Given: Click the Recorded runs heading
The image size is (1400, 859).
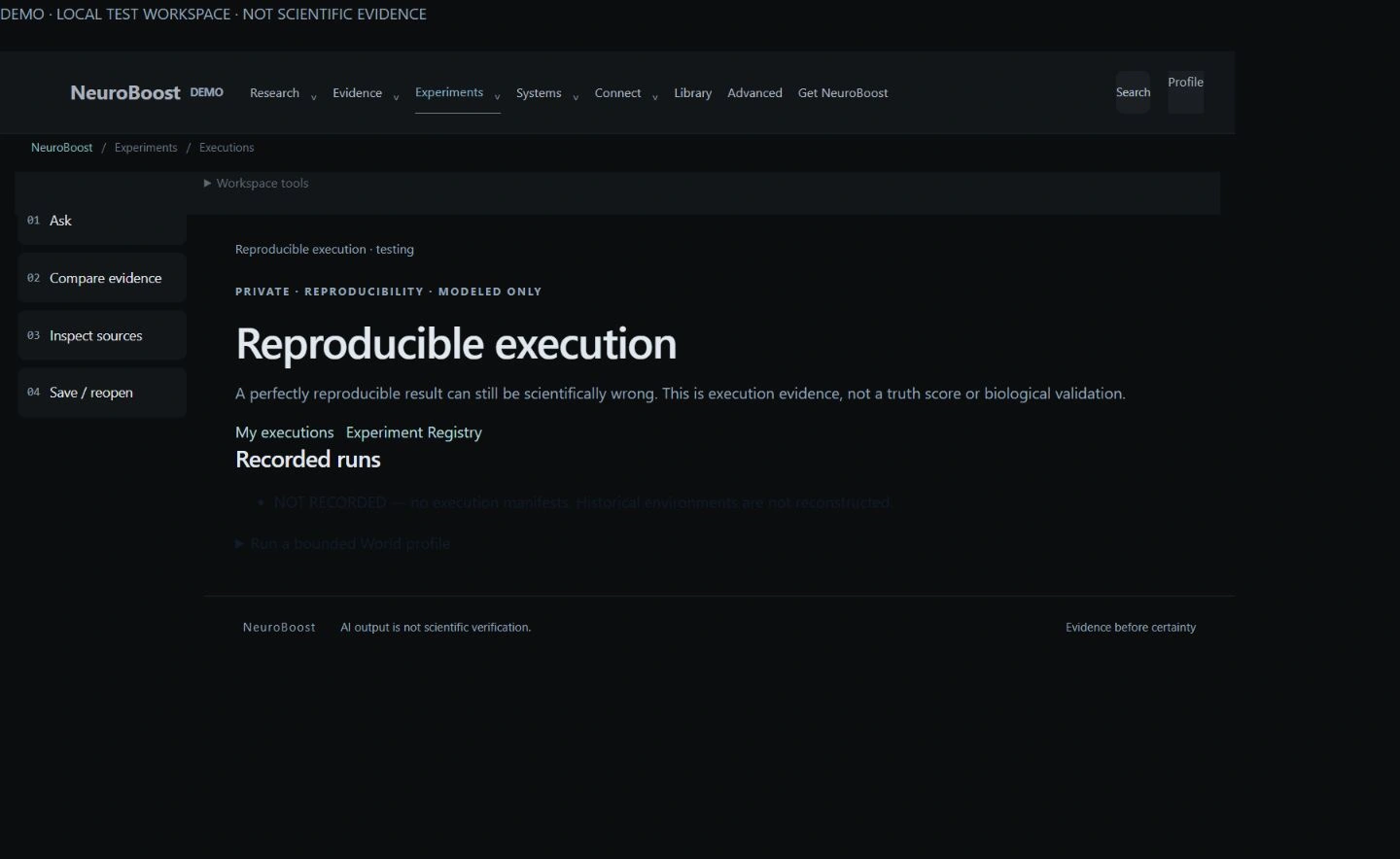Looking at the screenshot, I should click(308, 460).
